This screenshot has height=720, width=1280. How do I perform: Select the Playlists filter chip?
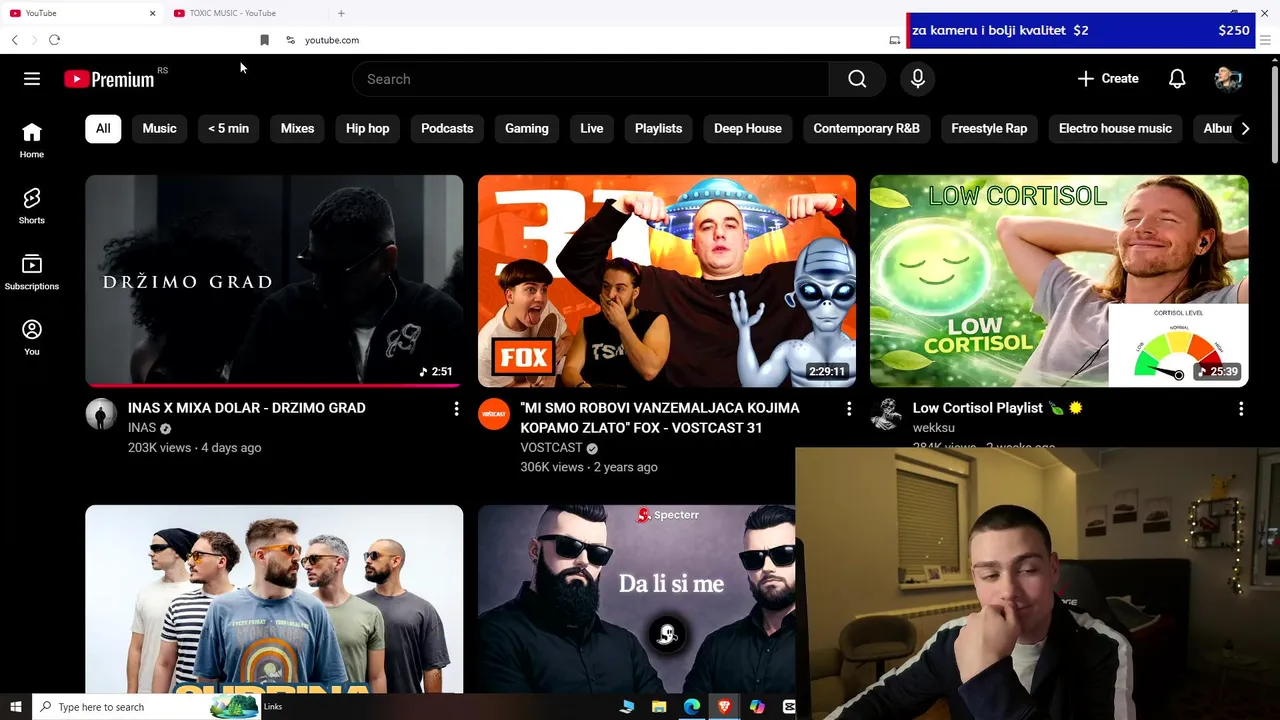658,128
